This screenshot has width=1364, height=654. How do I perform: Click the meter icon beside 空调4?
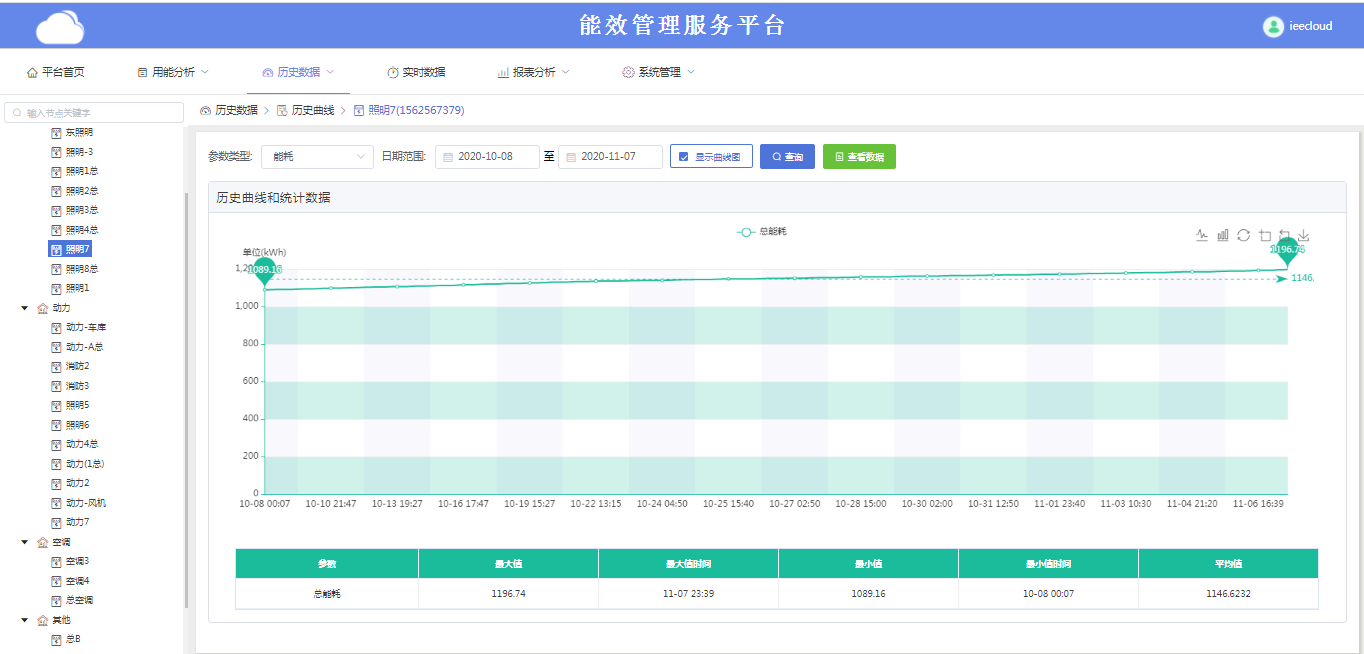(56, 581)
